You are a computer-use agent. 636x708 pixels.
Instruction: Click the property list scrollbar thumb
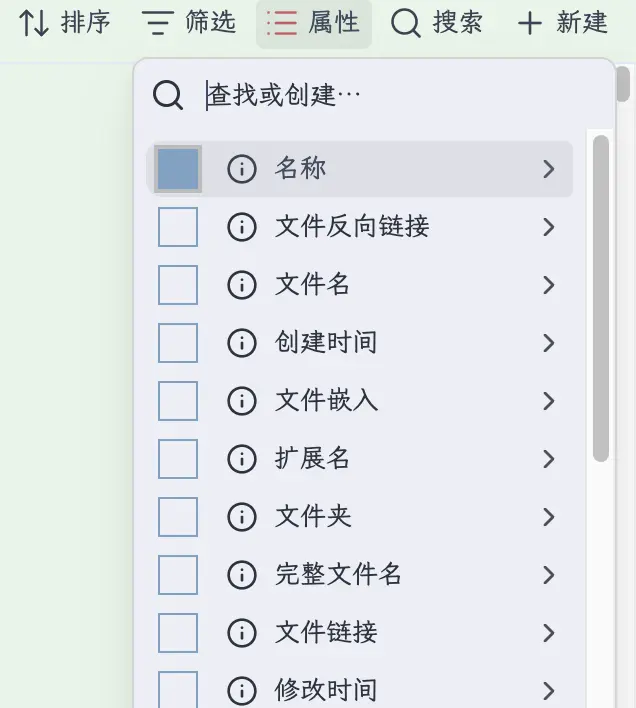(x=601, y=298)
